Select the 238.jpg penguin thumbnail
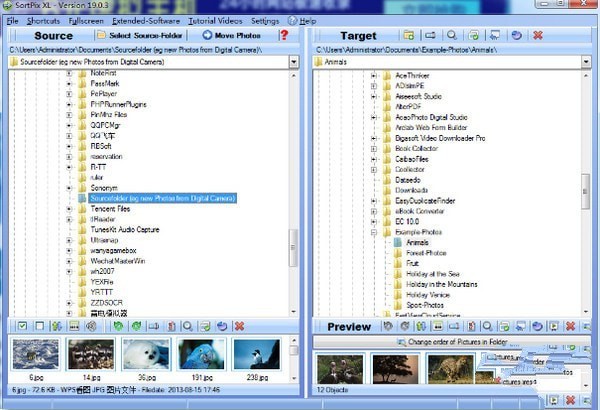The height and width of the screenshot is (410, 600). [x=257, y=354]
